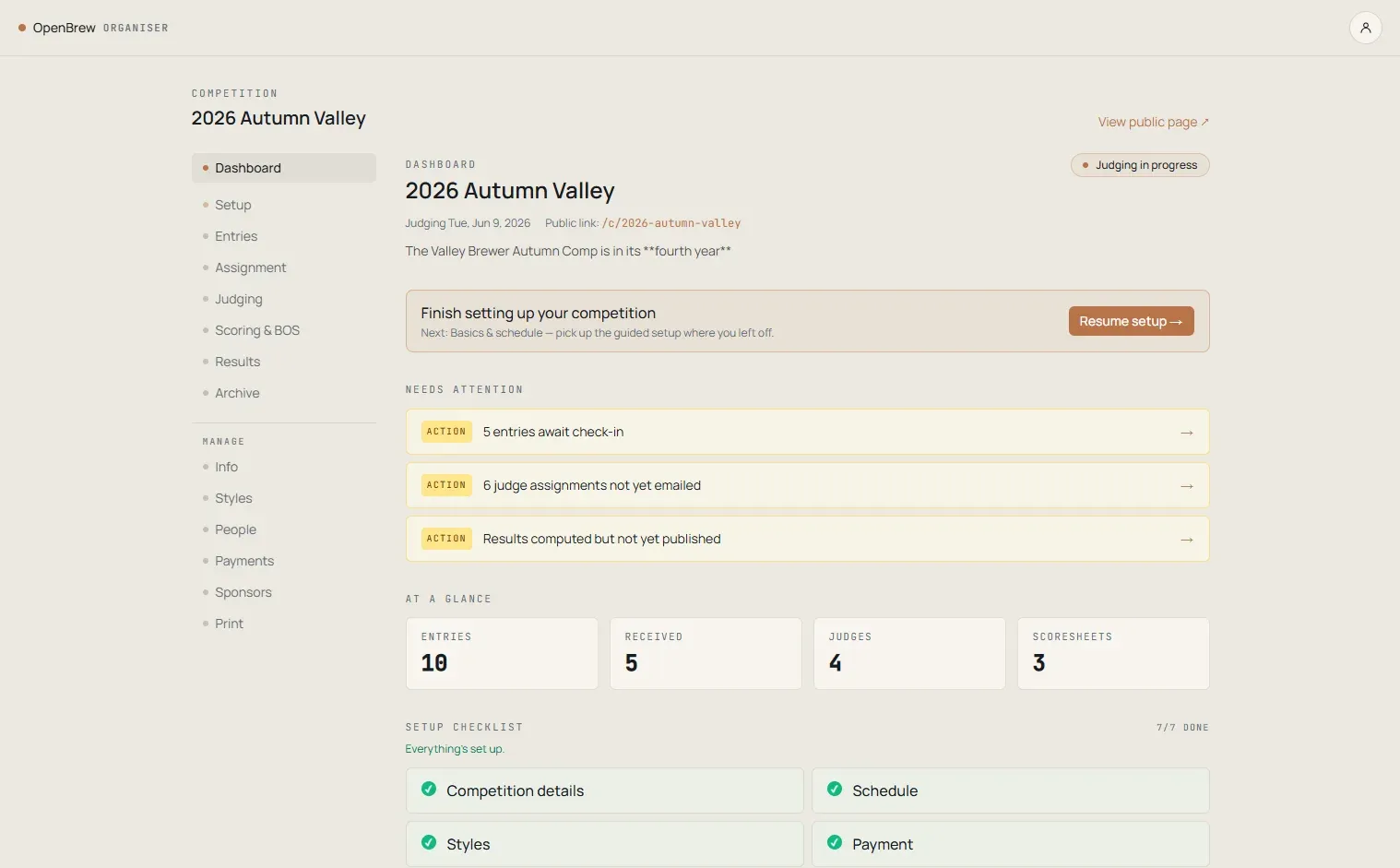Viewport: 1400px width, 868px height.
Task: Click Judging in progress status badge
Action: (x=1140, y=165)
